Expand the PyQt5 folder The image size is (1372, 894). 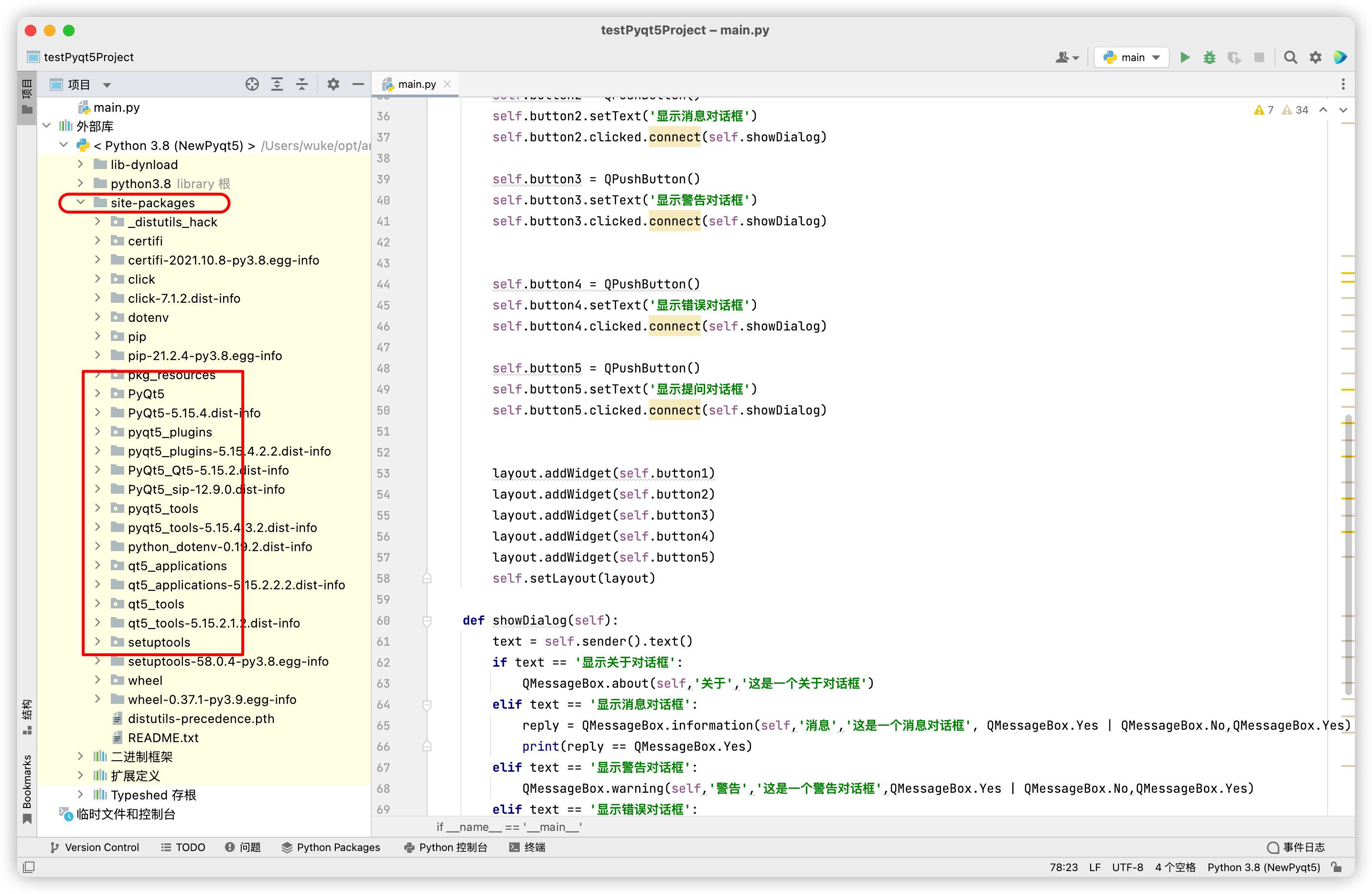[x=97, y=394]
